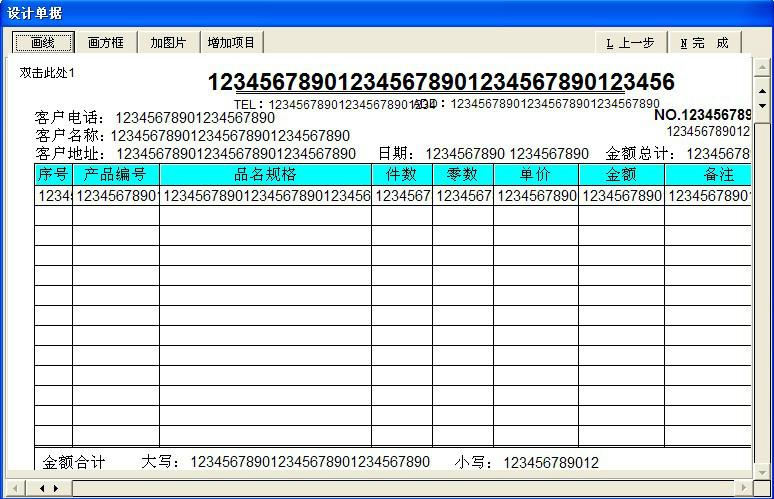Select the phone number value after 客户电话
Image resolution: width=774 pixels, height=499 pixels.
click(195, 118)
